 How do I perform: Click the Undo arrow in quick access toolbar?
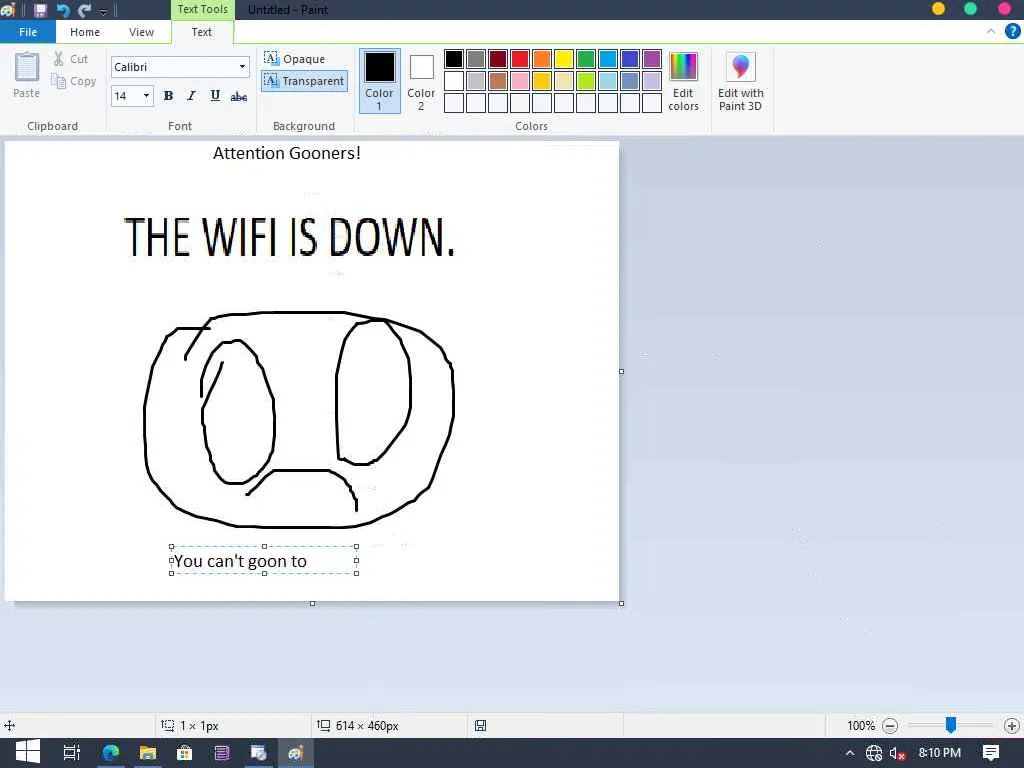point(63,10)
